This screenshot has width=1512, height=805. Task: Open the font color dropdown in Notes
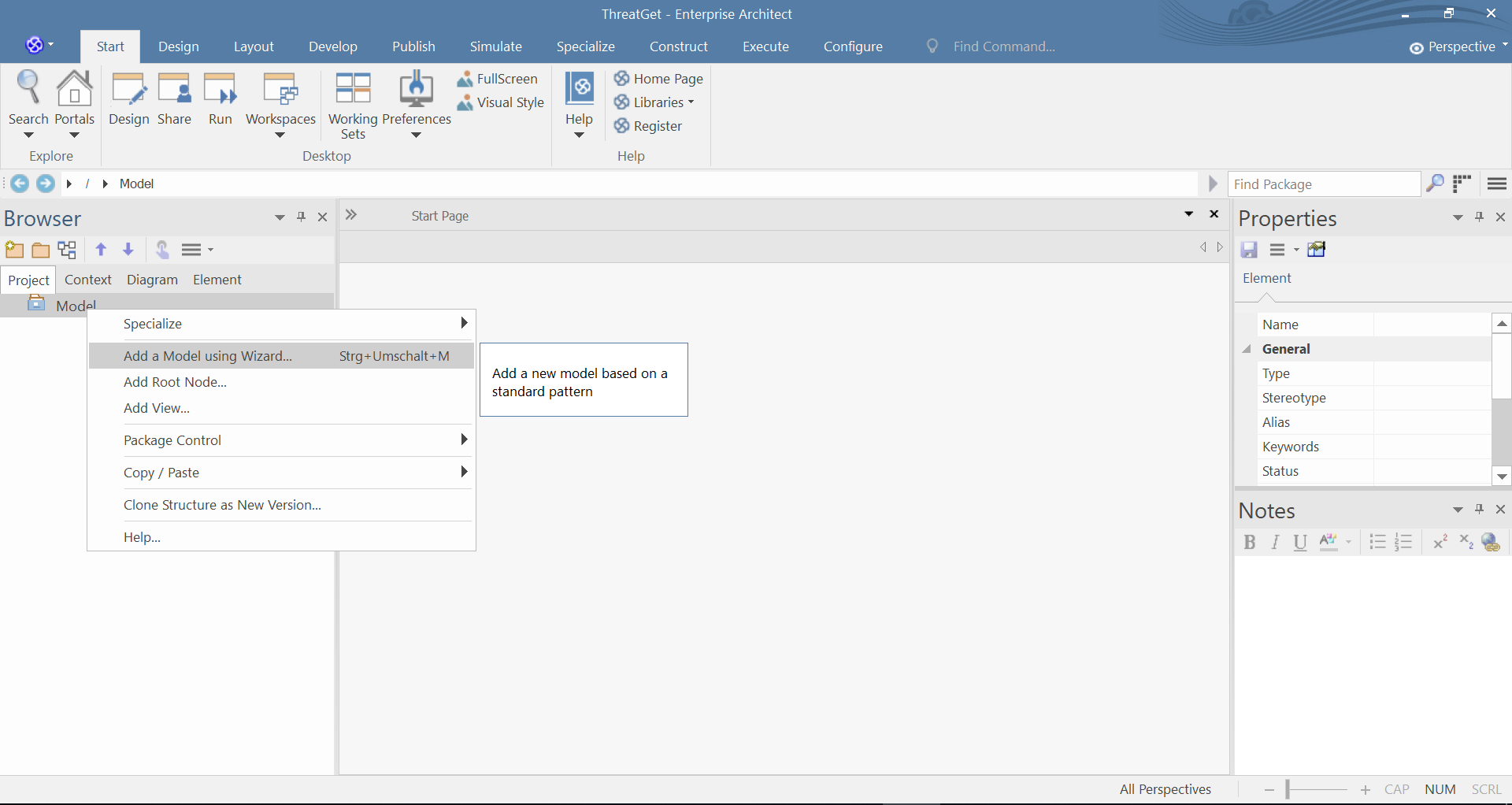tap(1349, 542)
